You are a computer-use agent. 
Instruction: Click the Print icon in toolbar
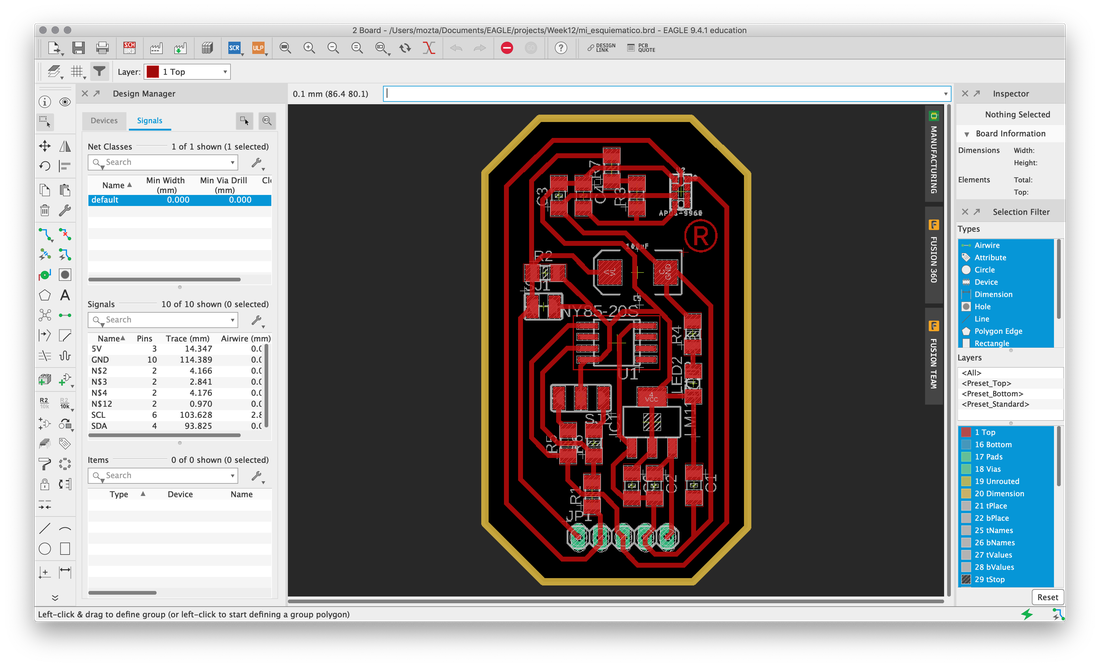tap(102, 48)
